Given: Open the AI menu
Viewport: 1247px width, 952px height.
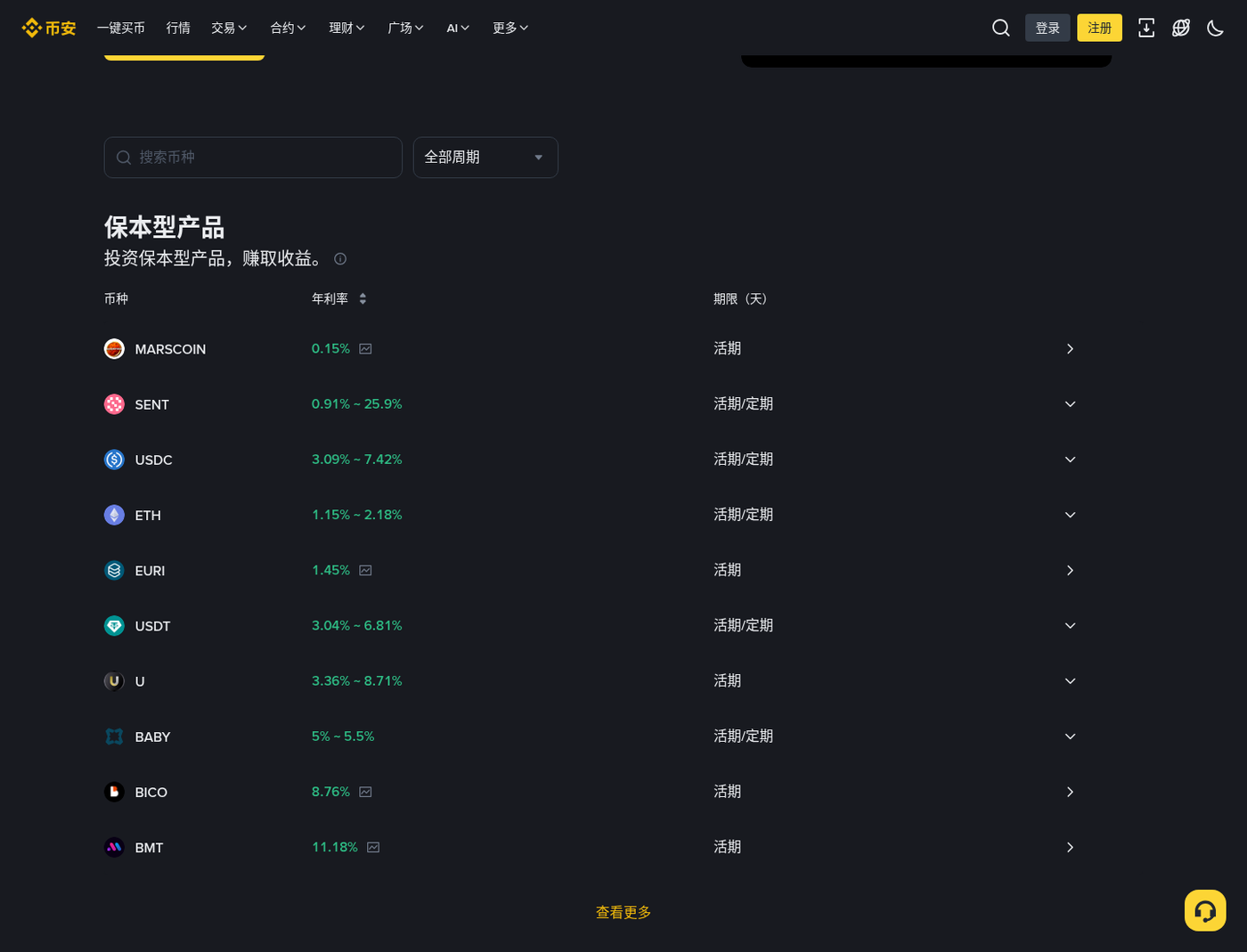Looking at the screenshot, I should coord(458,28).
